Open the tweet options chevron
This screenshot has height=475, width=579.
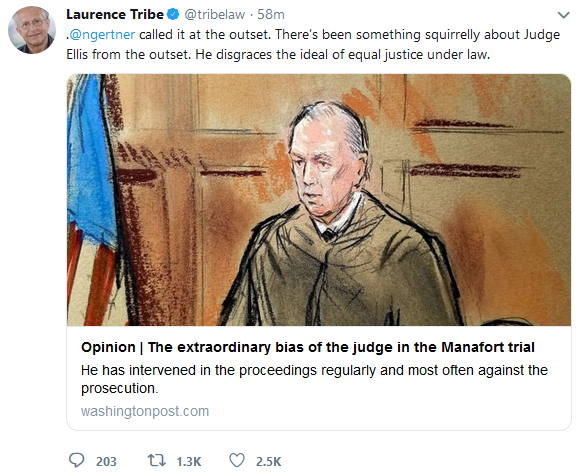(563, 15)
